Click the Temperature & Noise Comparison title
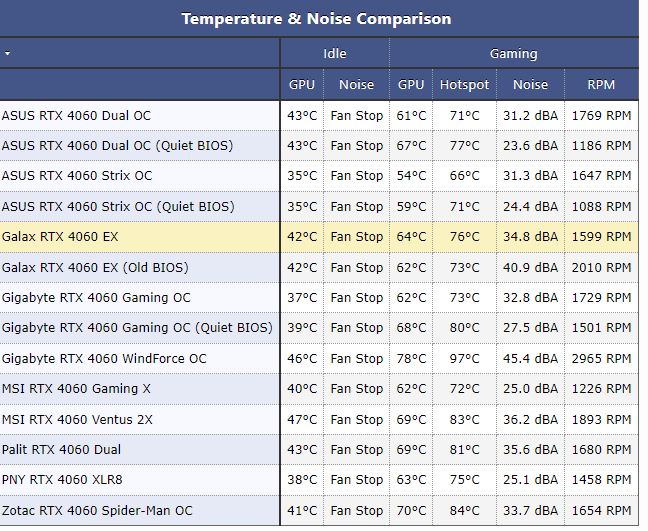 coord(316,18)
